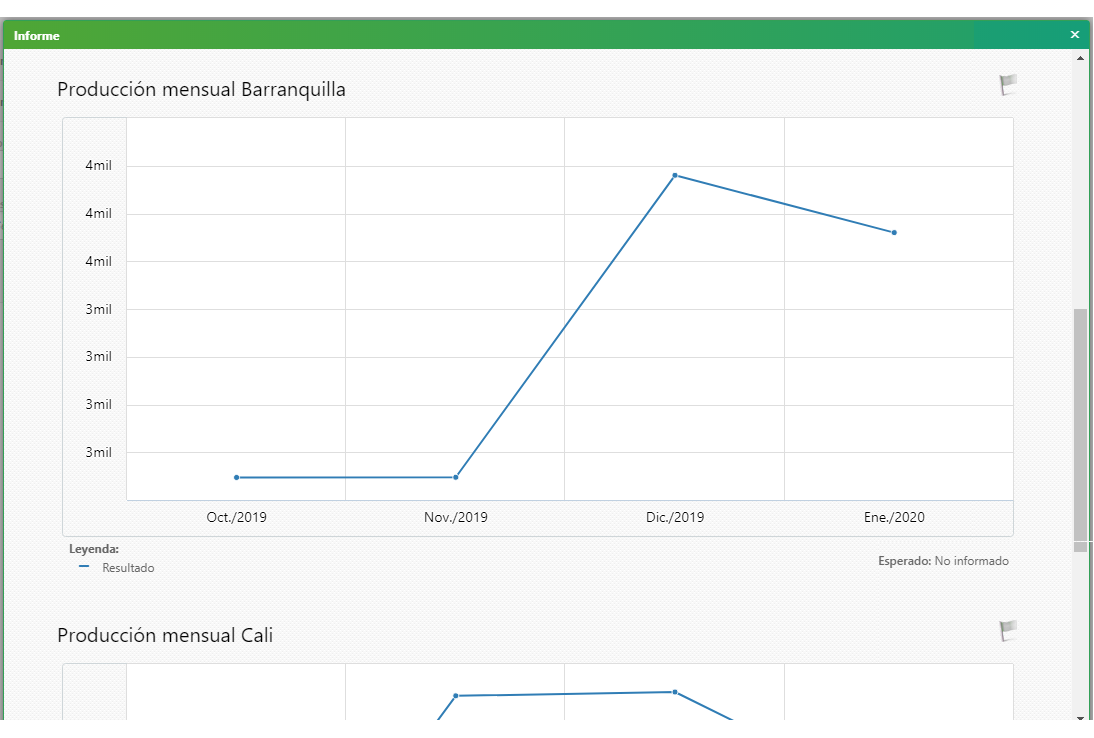Click the Informe title bar text

pos(36,36)
